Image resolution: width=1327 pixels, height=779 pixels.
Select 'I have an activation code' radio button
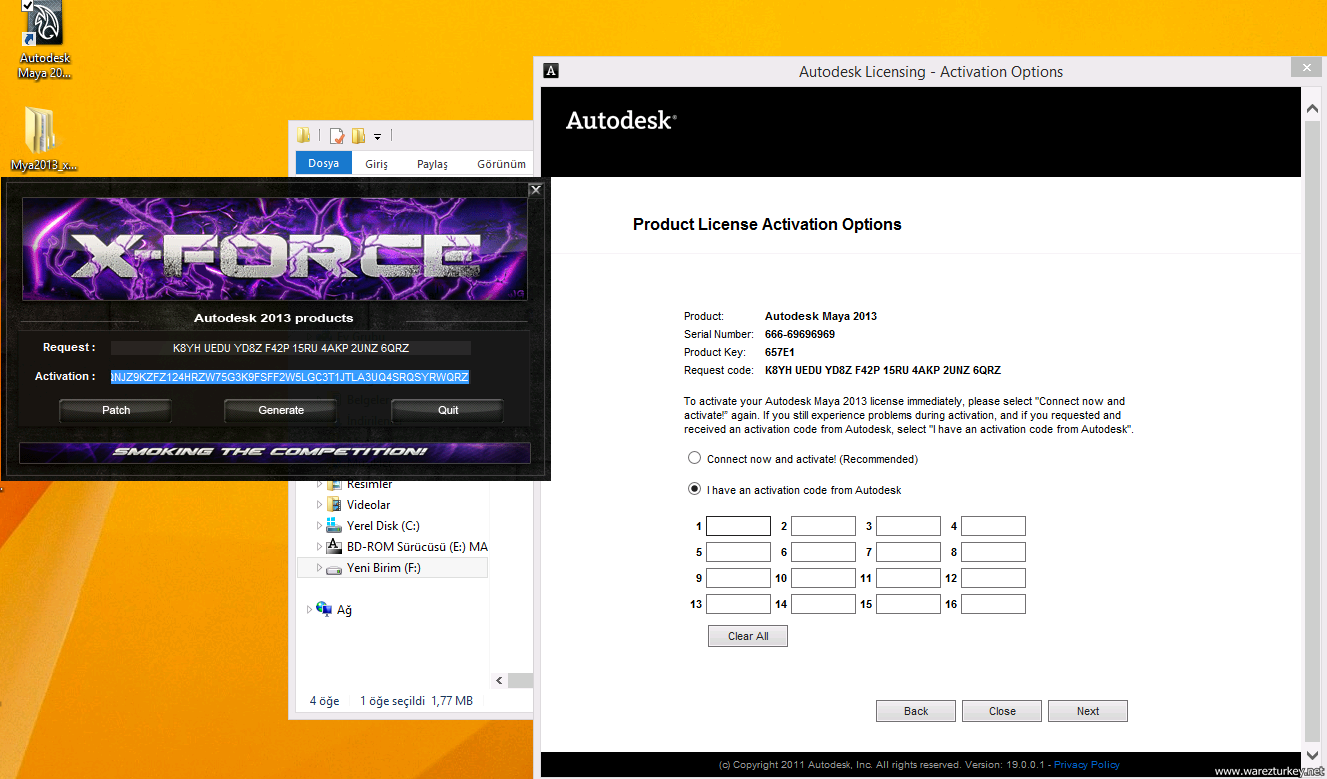coord(694,490)
